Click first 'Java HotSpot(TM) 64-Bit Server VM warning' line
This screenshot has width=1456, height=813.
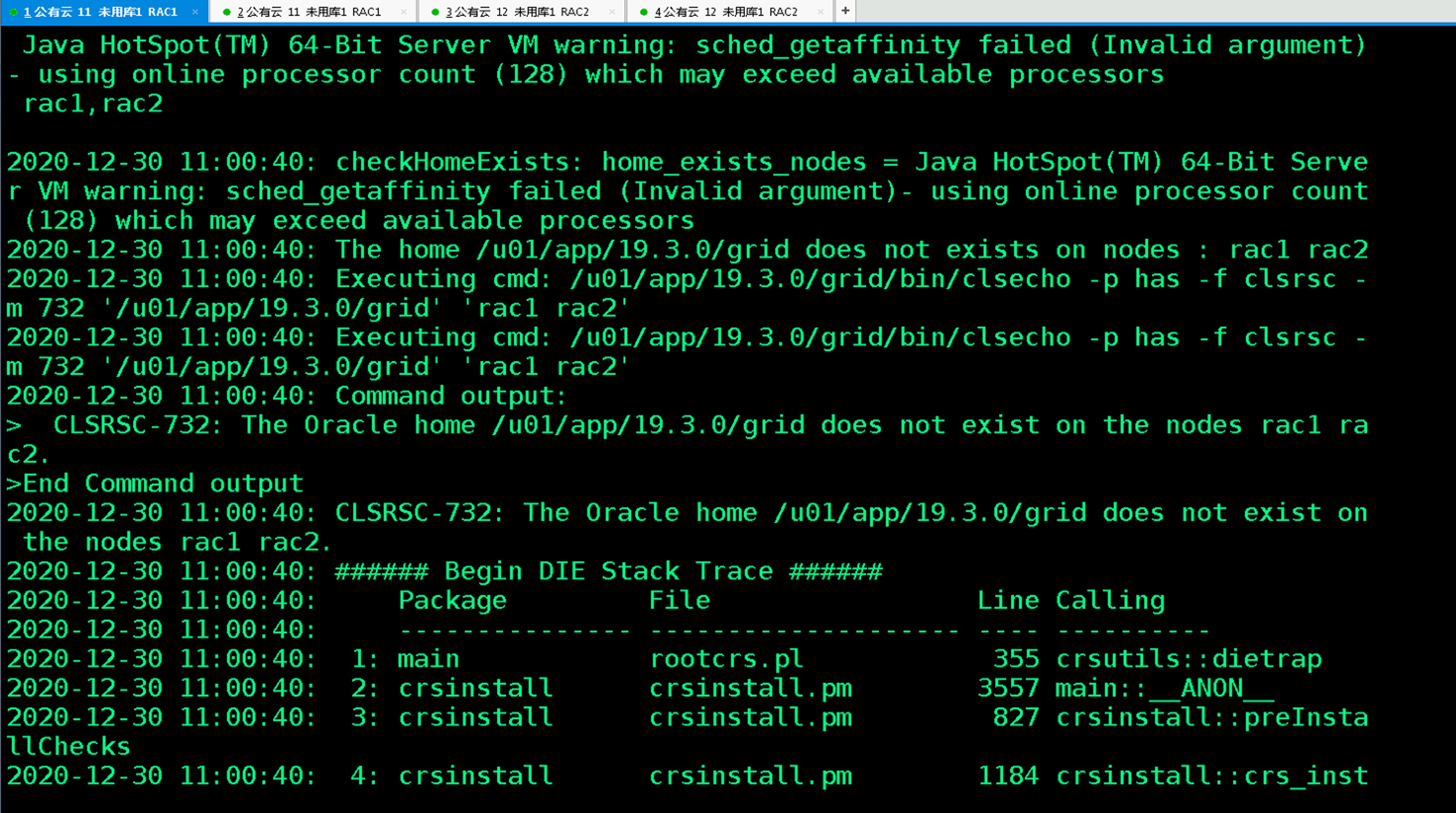[694, 45]
